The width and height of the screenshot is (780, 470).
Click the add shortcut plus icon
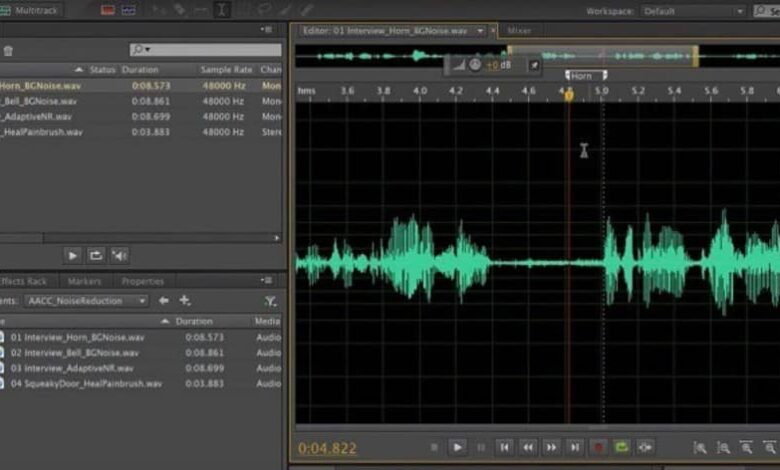pyautogui.click(x=185, y=300)
